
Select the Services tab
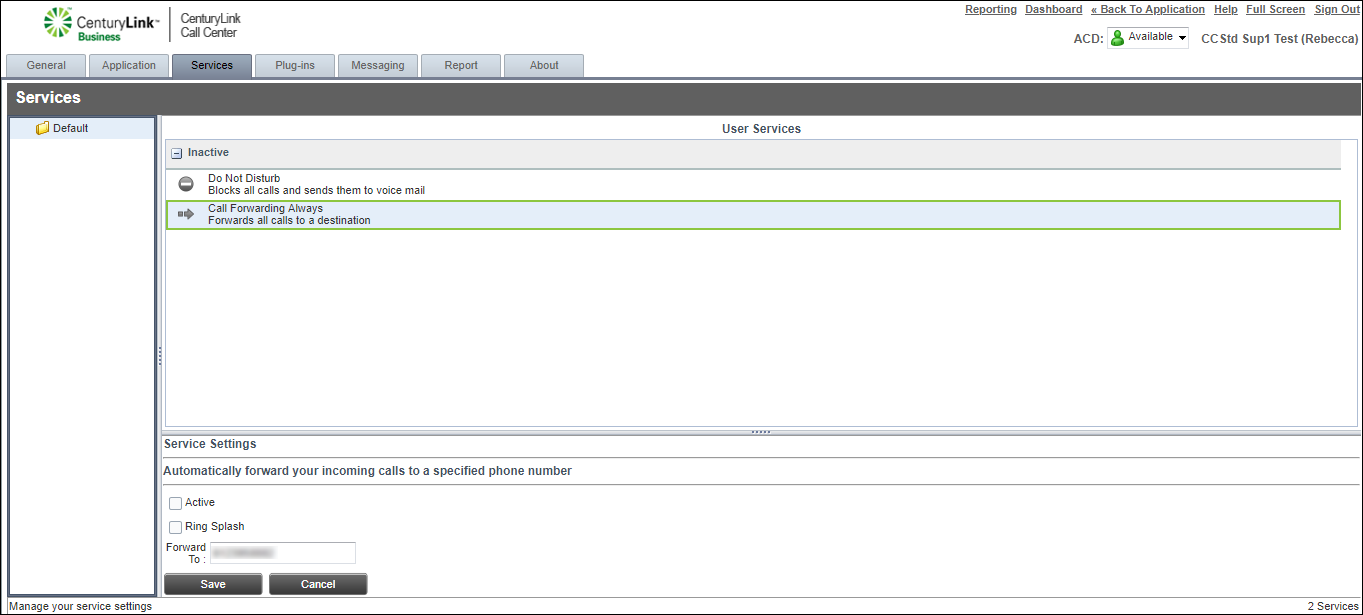(212, 66)
